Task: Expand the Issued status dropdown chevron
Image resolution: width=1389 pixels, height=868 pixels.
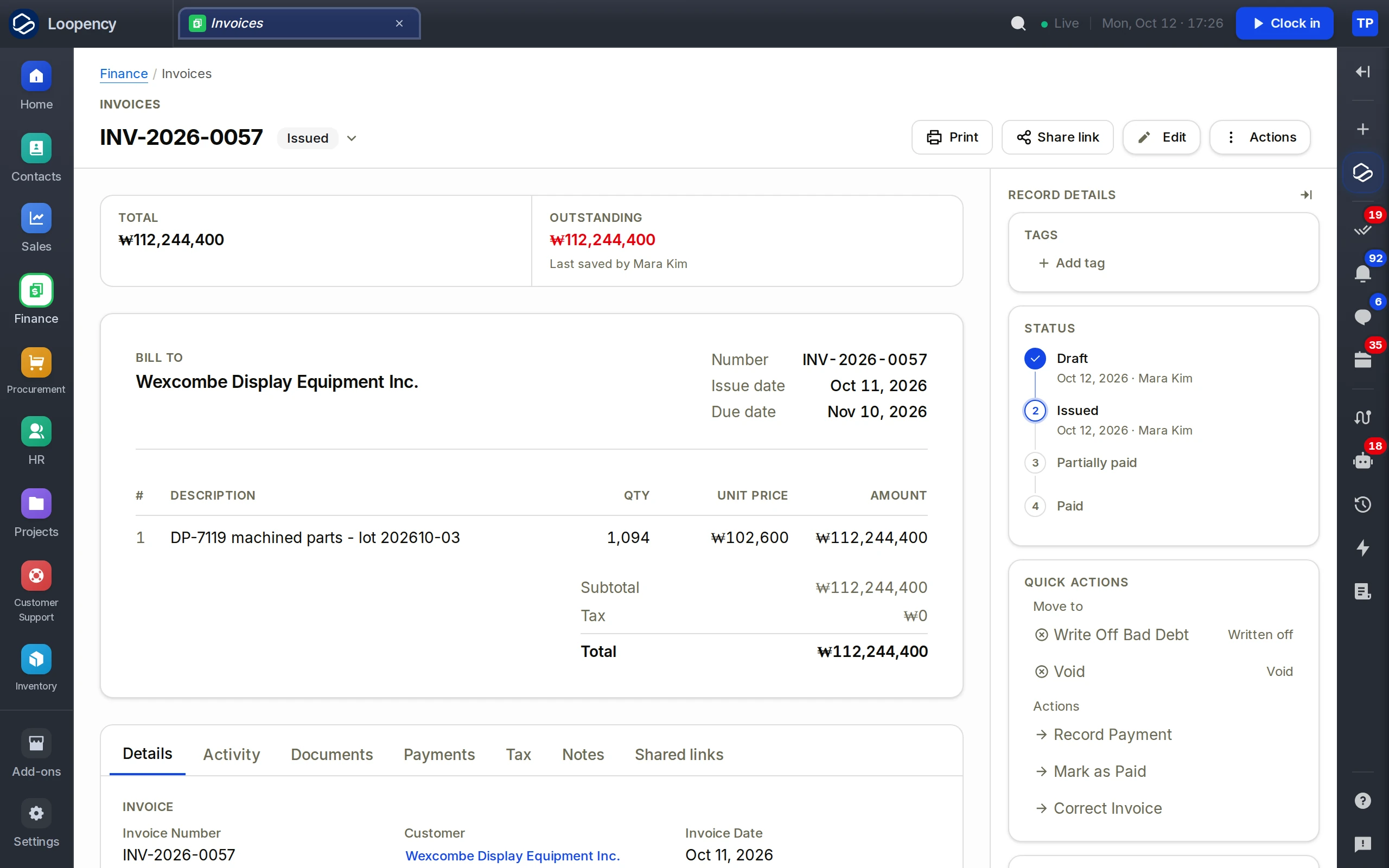Action: pyautogui.click(x=352, y=138)
